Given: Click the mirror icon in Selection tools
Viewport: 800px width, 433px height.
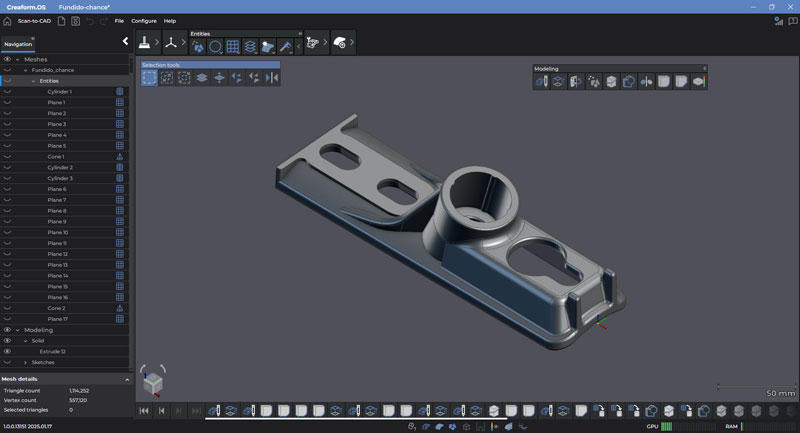Looking at the screenshot, I should [x=272, y=78].
